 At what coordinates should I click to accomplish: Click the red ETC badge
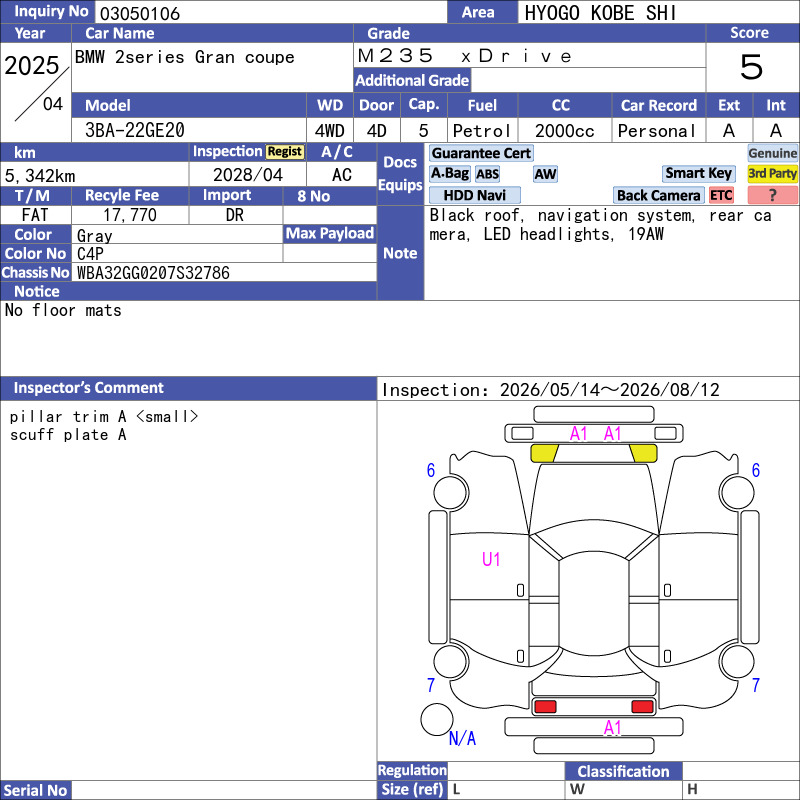pos(721,195)
